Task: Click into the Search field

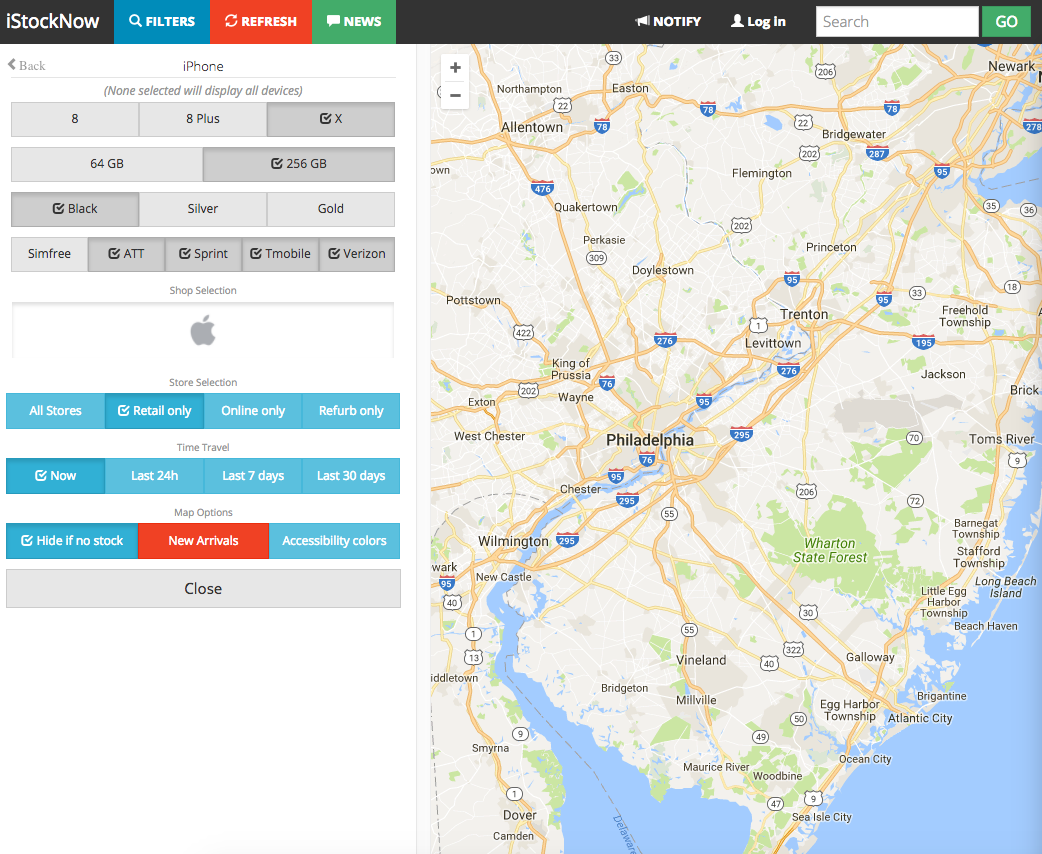Action: pyautogui.click(x=896, y=21)
